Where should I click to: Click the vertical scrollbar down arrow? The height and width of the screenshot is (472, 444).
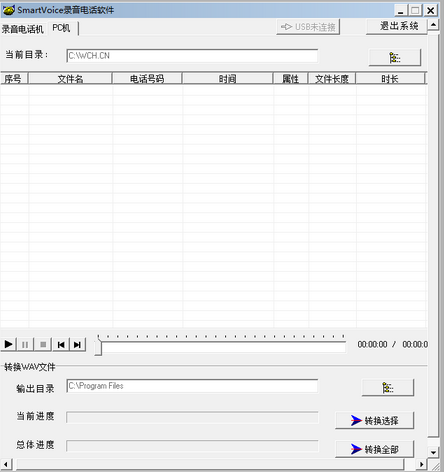pyautogui.click(x=433, y=452)
